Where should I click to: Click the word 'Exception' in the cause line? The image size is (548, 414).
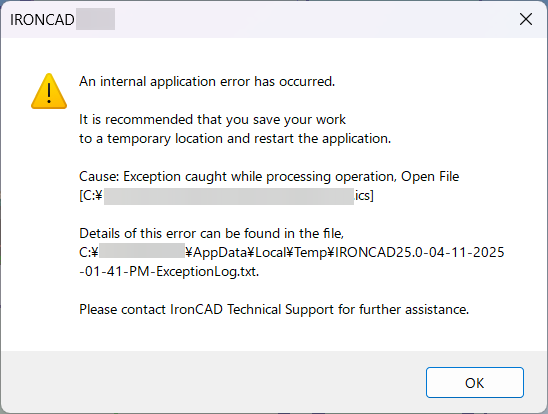pyautogui.click(x=152, y=177)
